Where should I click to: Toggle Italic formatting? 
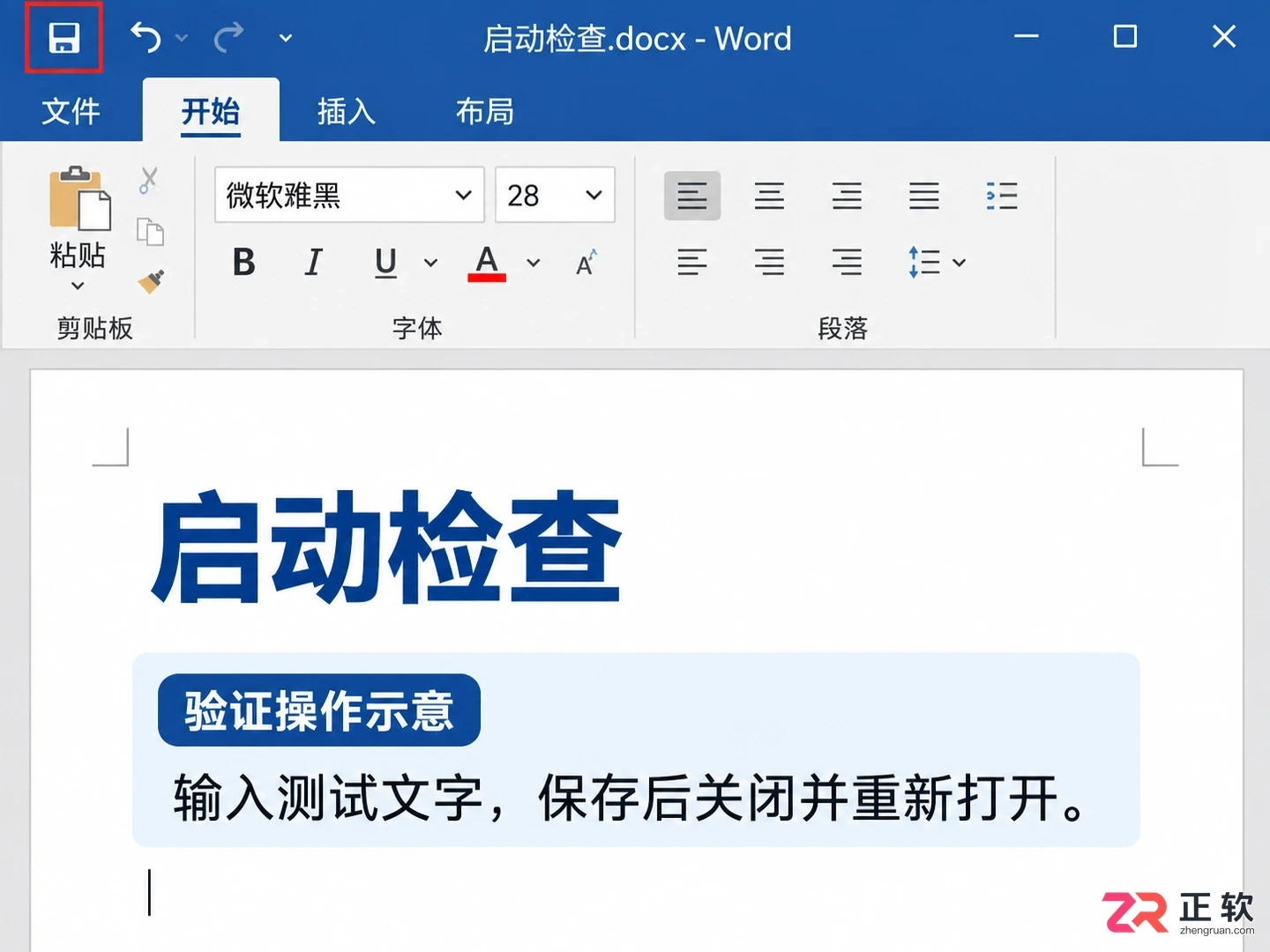pos(313,263)
